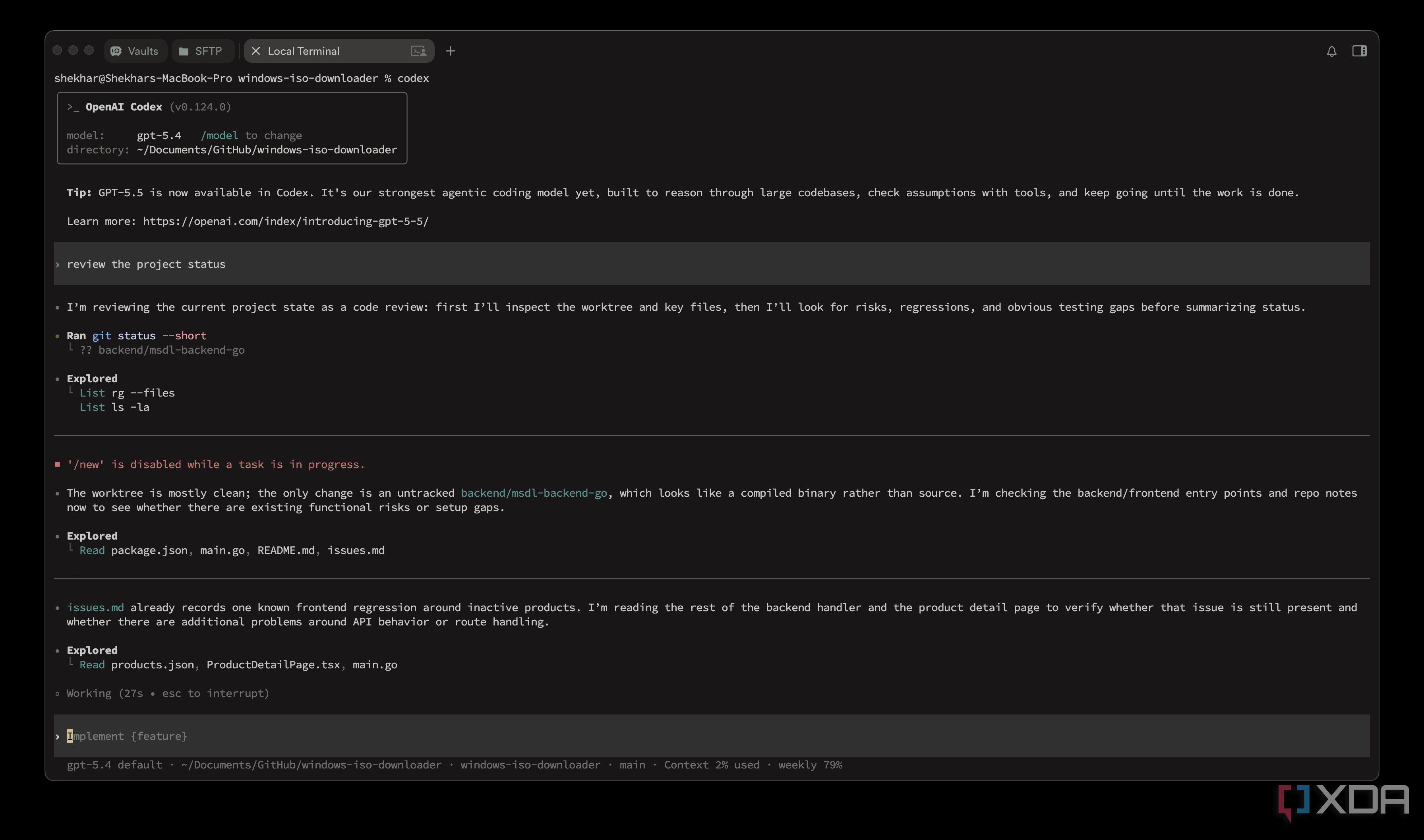Click the 'Tip:' GPT-5.5 announcement line
Screen dimensions: 1424x840
tap(683, 192)
